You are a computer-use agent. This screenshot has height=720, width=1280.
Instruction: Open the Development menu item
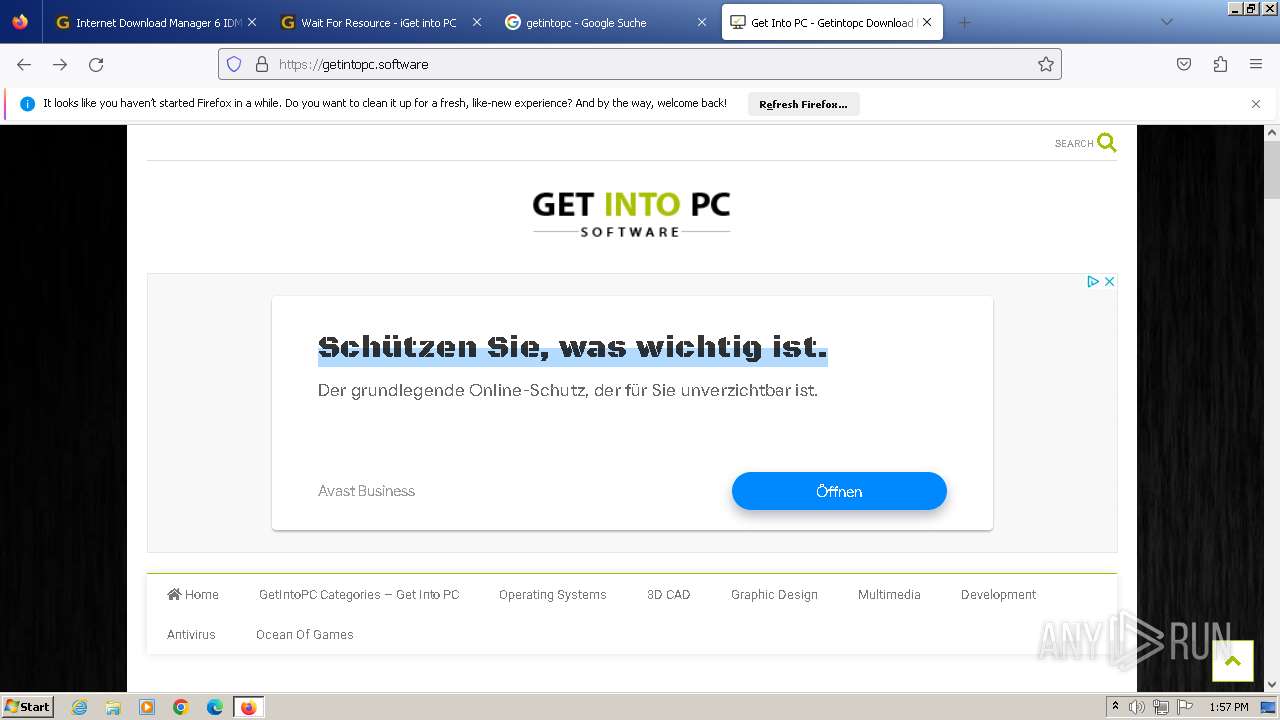pyautogui.click(x=998, y=594)
